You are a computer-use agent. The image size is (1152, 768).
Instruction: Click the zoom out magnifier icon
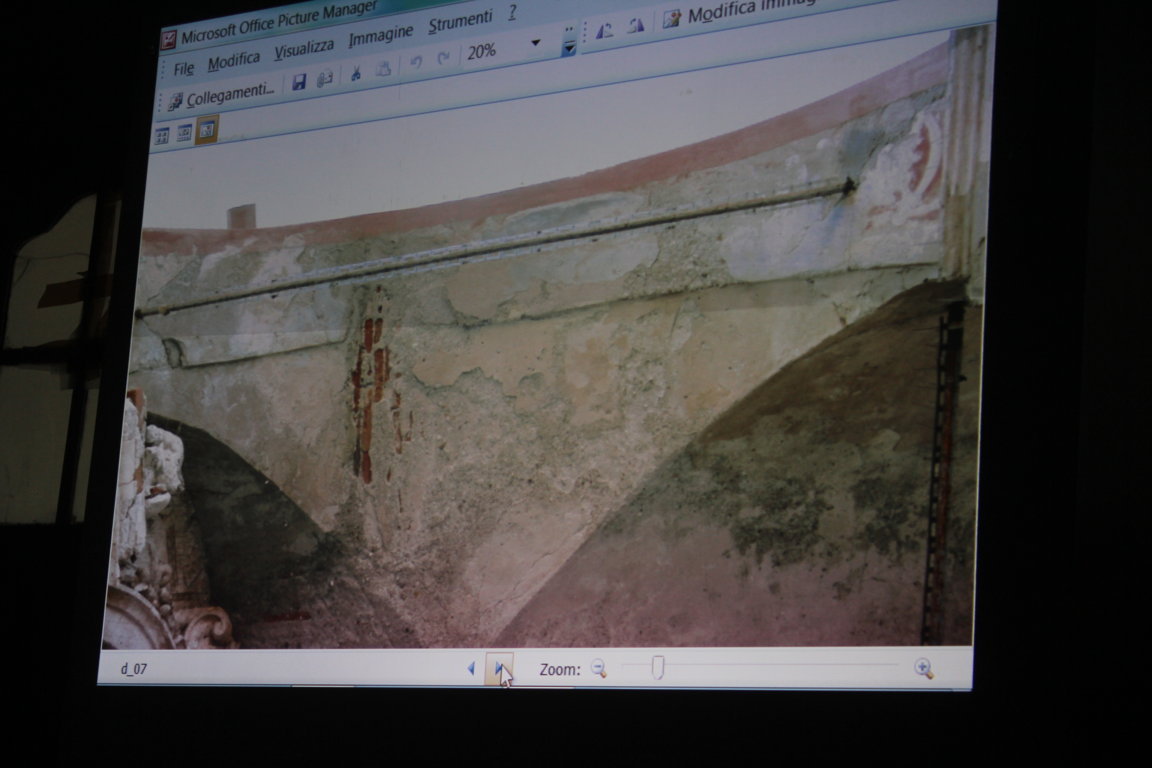click(599, 669)
